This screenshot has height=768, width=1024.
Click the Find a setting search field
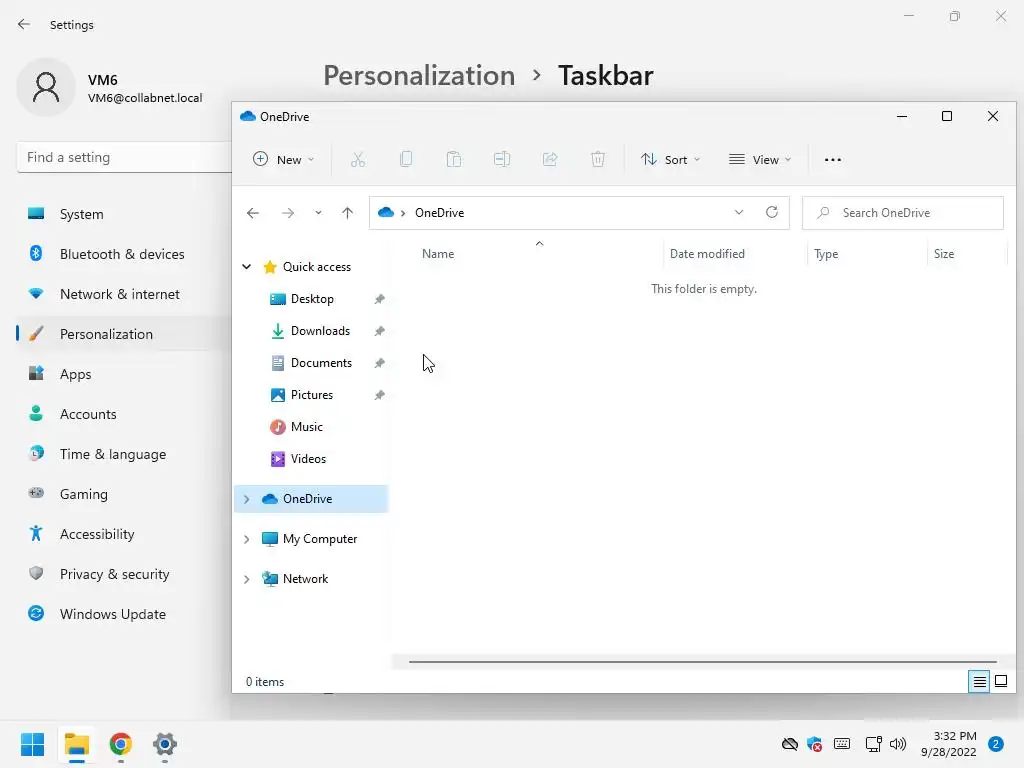(124, 157)
